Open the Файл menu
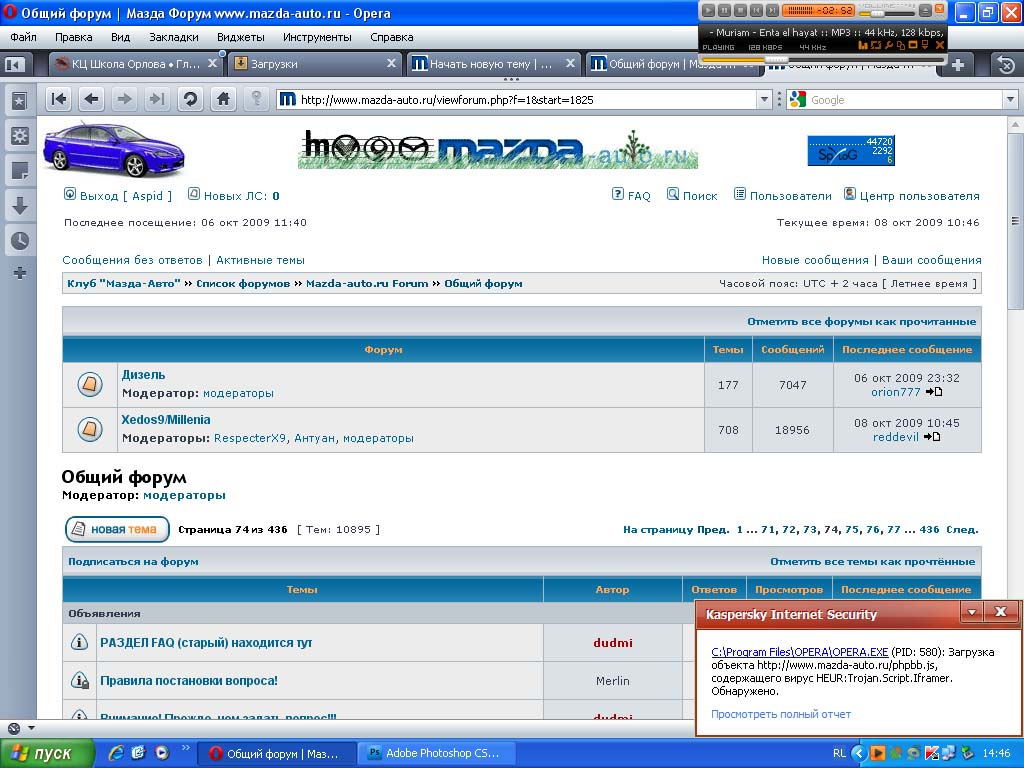 coord(23,37)
